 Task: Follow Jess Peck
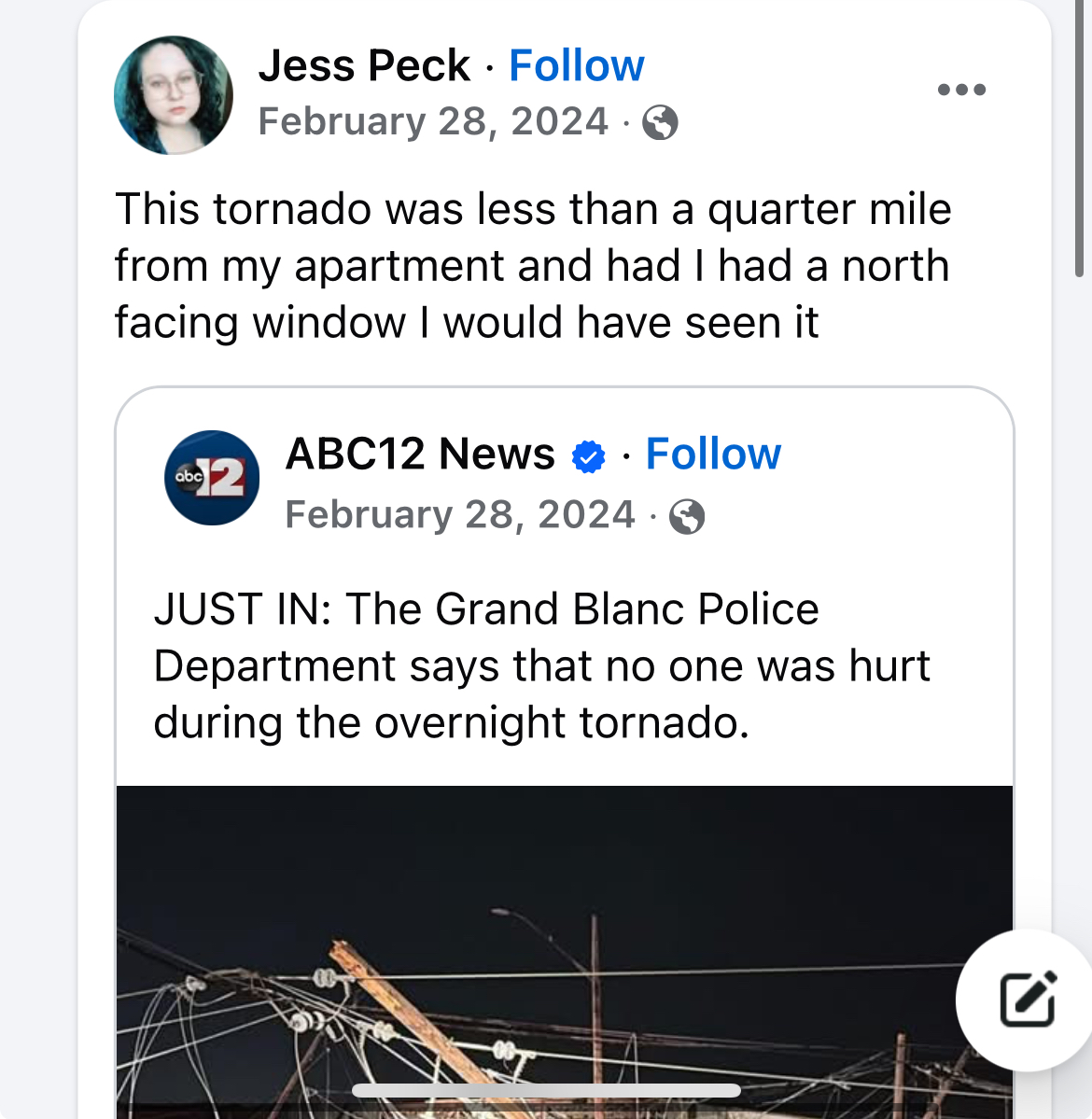(577, 65)
